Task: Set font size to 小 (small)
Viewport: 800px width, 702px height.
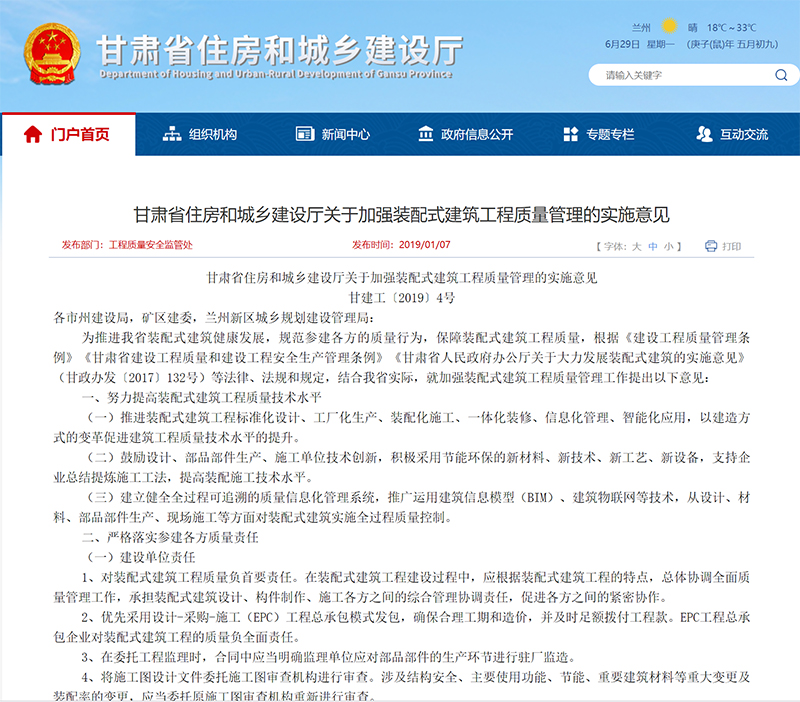Action: [x=668, y=245]
